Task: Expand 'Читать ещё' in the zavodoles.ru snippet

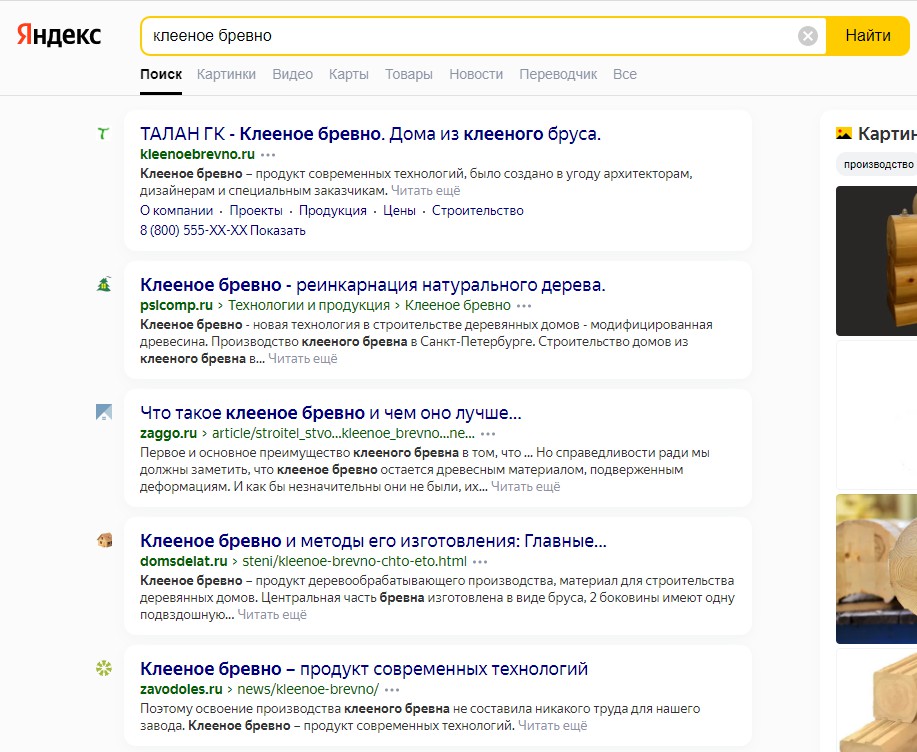Action: tap(553, 726)
